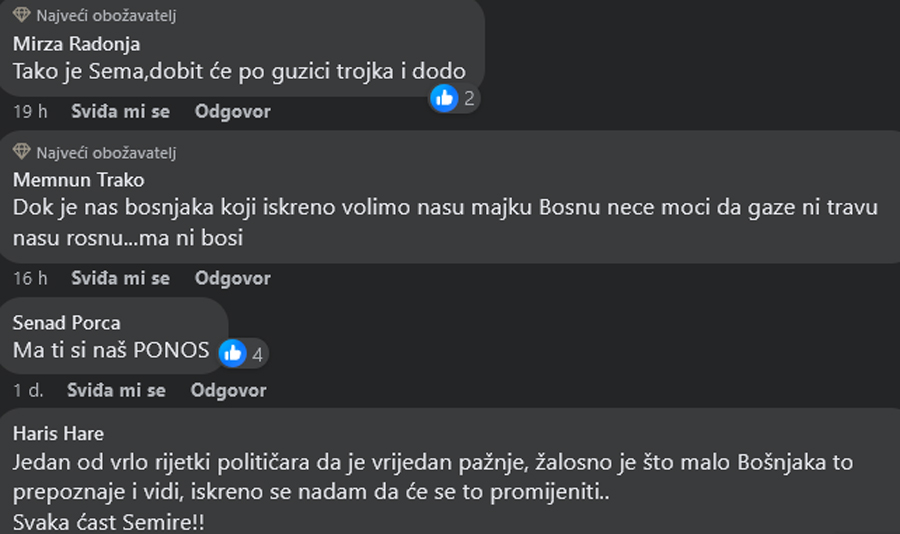Click Najveći obožavatelj label above Memnun Trako
Screen dimensions: 900x534
point(106,153)
